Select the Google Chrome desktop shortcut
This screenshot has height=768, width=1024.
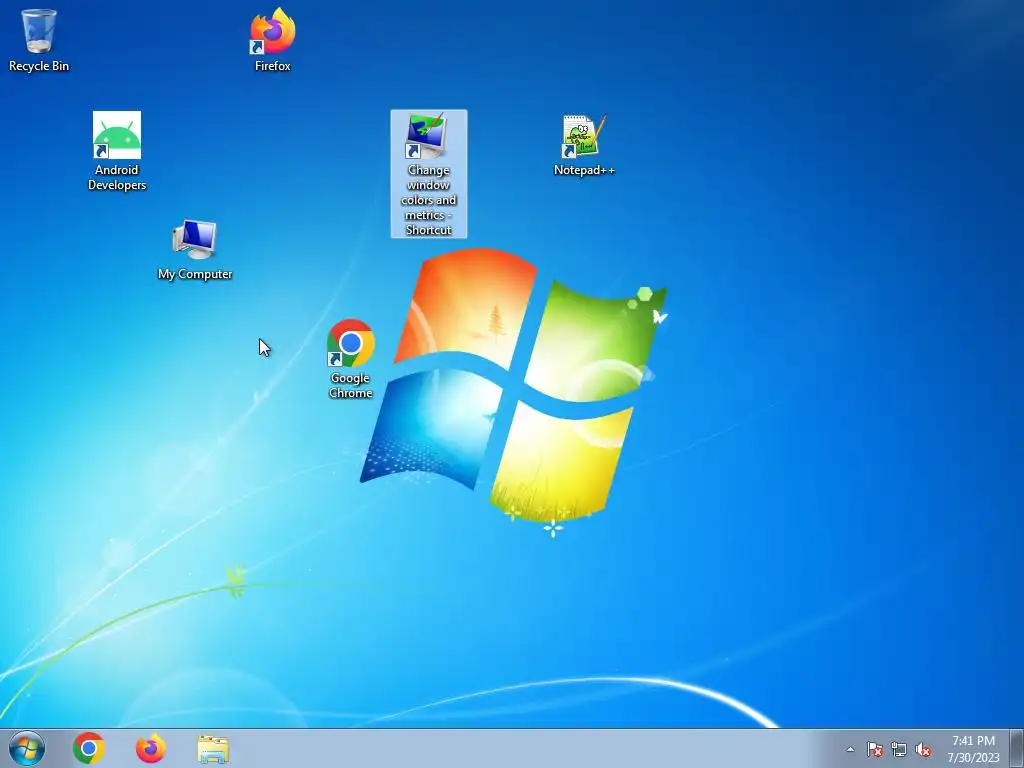click(351, 359)
